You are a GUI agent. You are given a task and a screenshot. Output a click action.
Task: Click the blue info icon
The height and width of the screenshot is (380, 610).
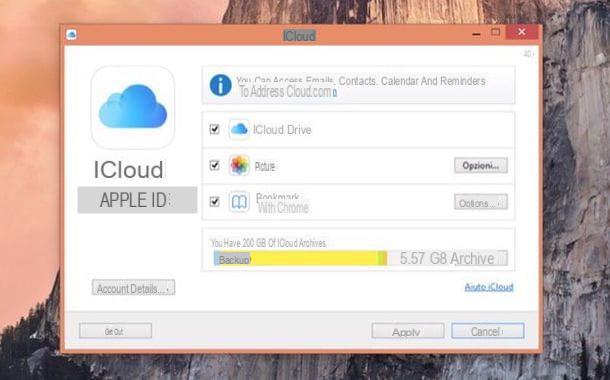tap(221, 85)
